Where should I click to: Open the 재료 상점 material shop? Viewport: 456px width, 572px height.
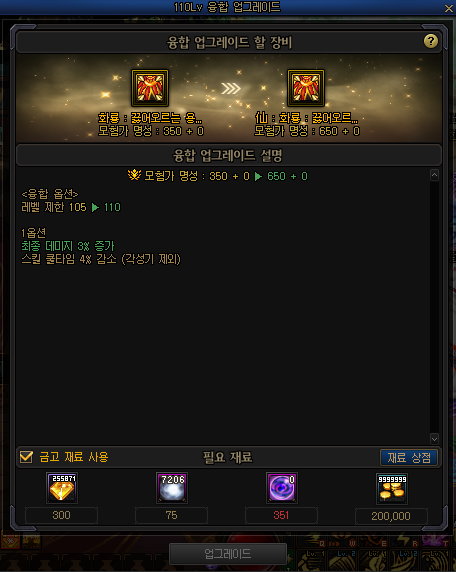pos(409,457)
